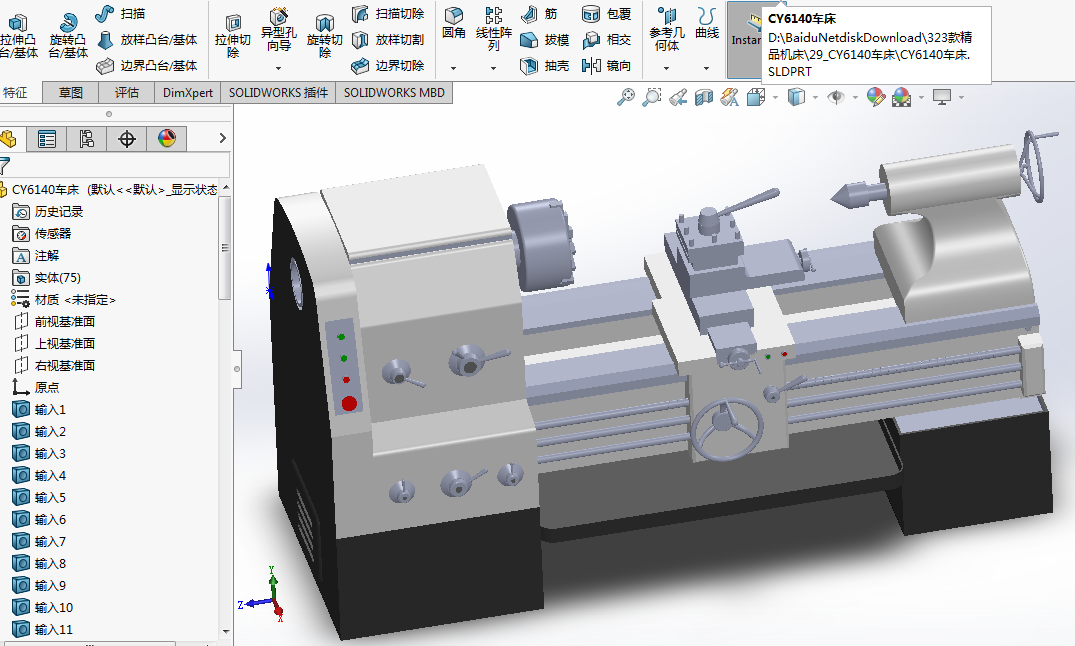
Task: Open the ConfigurationManager tab in the left panel
Action: [87, 138]
